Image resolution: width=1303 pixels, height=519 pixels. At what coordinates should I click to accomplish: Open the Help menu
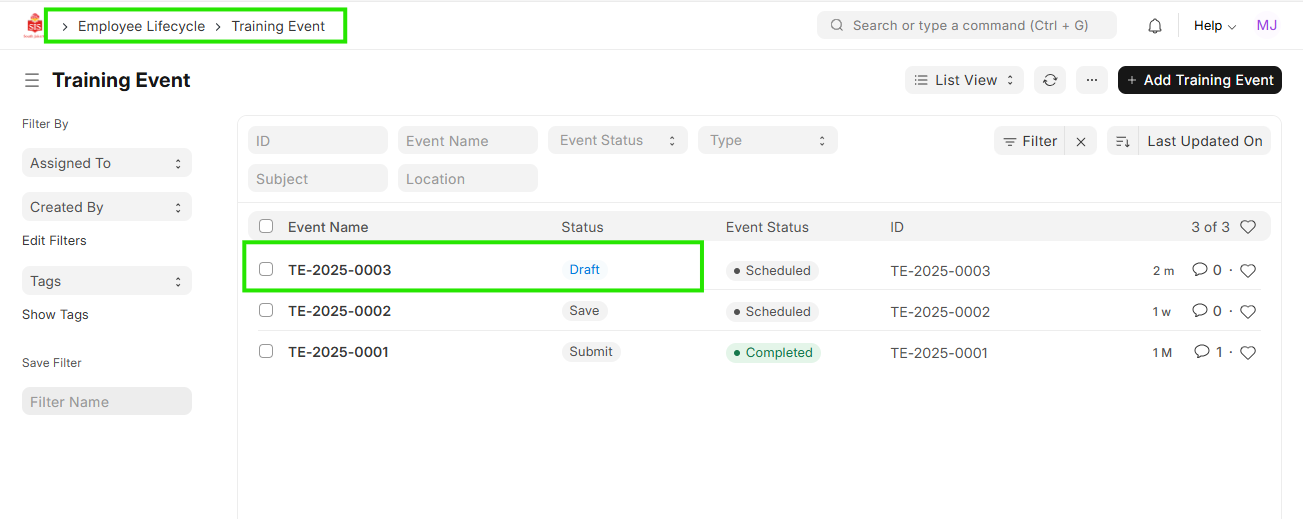[1214, 26]
